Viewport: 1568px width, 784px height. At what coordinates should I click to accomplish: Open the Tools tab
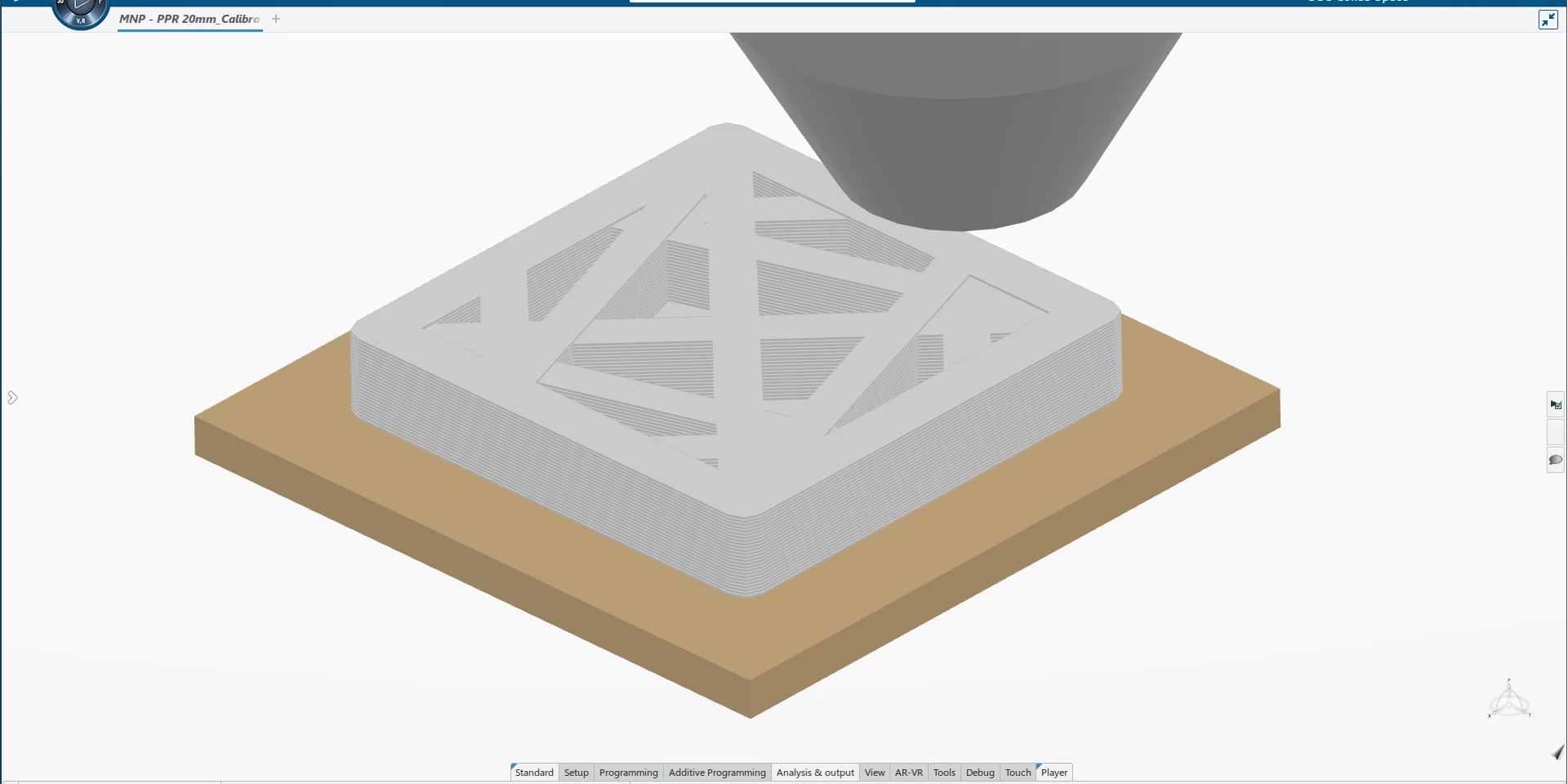(x=944, y=773)
